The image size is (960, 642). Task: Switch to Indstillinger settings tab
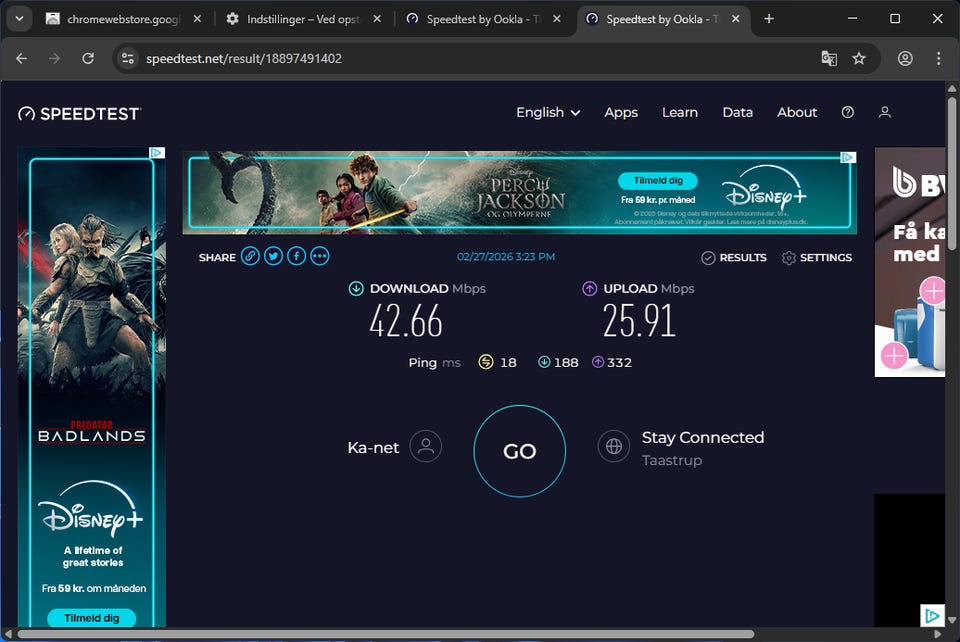coord(302,19)
